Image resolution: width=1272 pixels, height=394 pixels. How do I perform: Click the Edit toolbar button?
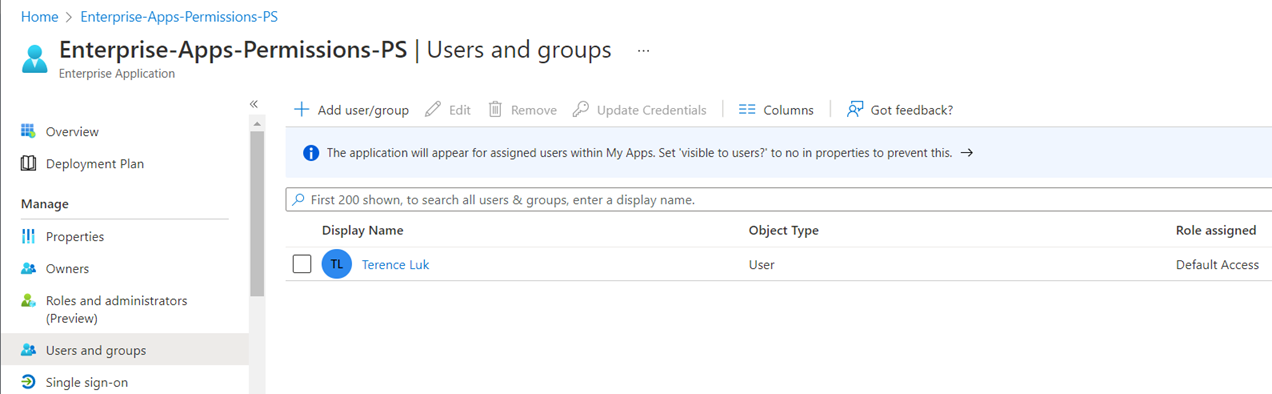[x=448, y=110]
